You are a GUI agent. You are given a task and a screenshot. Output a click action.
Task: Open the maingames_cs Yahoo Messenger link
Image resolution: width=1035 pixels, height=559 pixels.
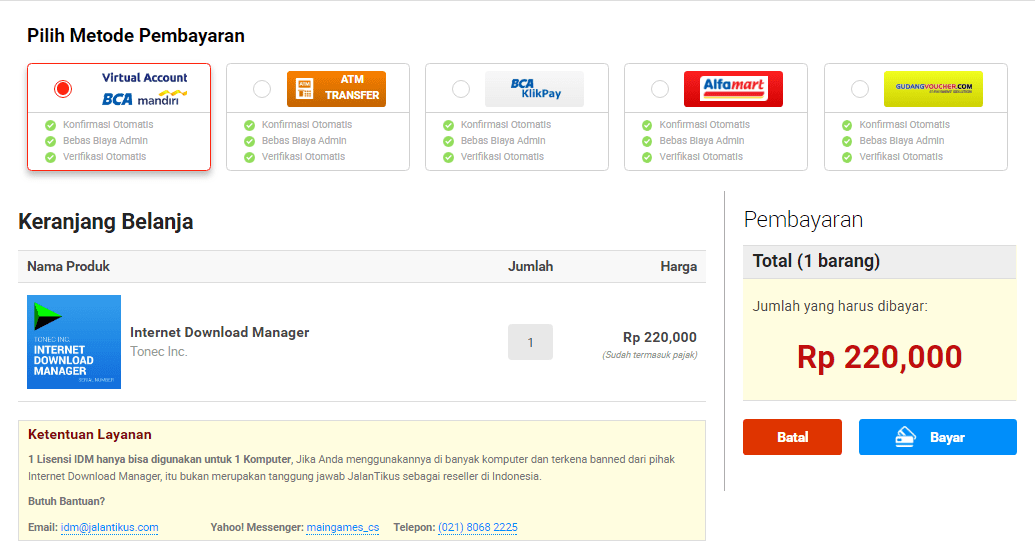[x=343, y=527]
